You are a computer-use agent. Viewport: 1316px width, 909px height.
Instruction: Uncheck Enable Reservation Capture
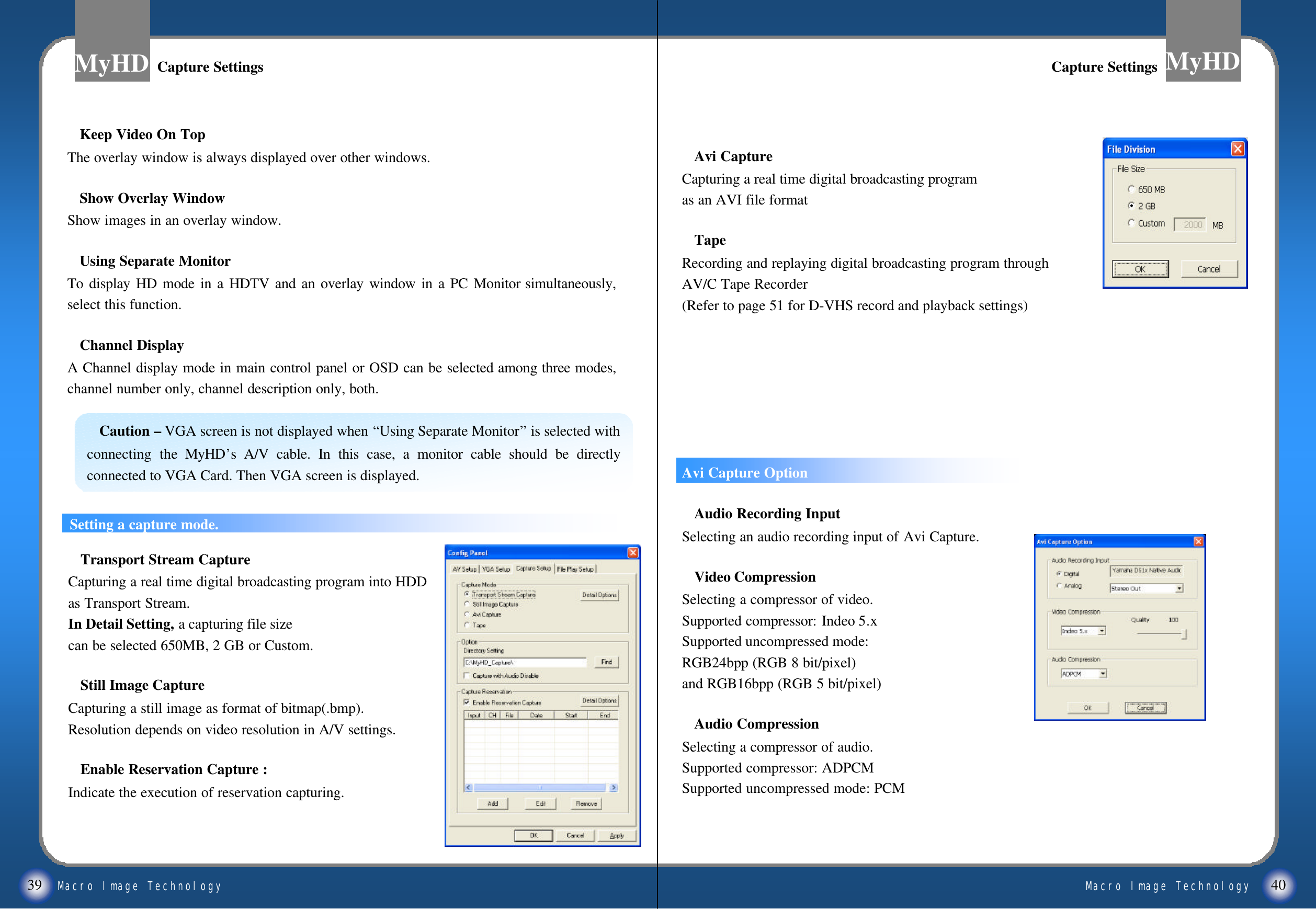[x=467, y=702]
